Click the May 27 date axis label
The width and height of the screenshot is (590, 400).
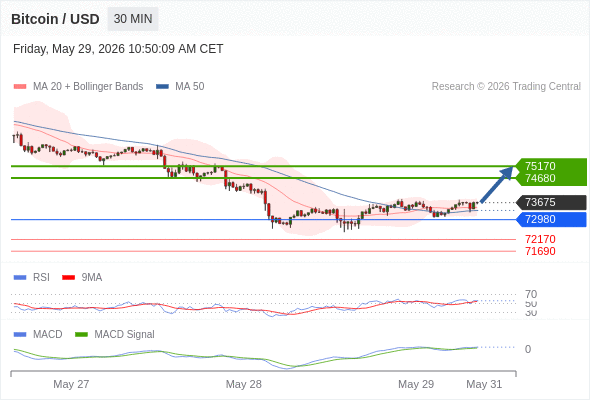point(71,384)
